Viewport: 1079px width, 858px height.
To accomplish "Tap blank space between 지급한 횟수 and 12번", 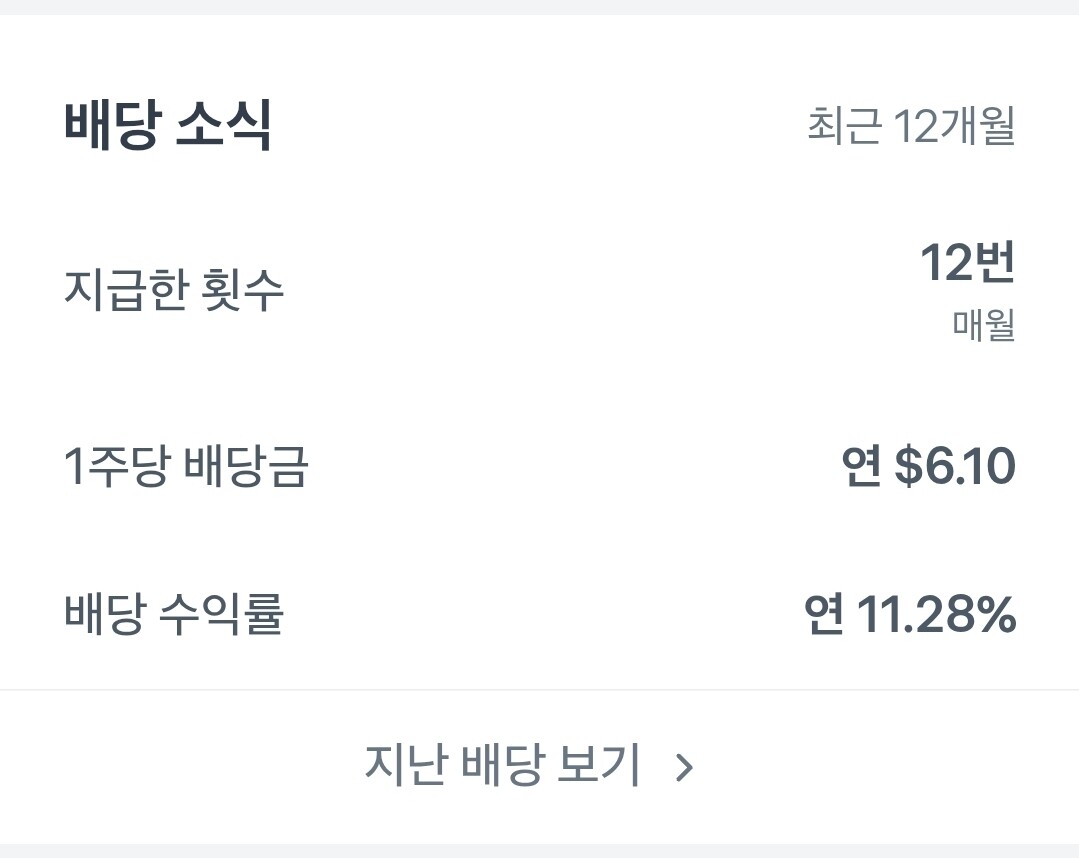I will pyautogui.click(x=600, y=290).
